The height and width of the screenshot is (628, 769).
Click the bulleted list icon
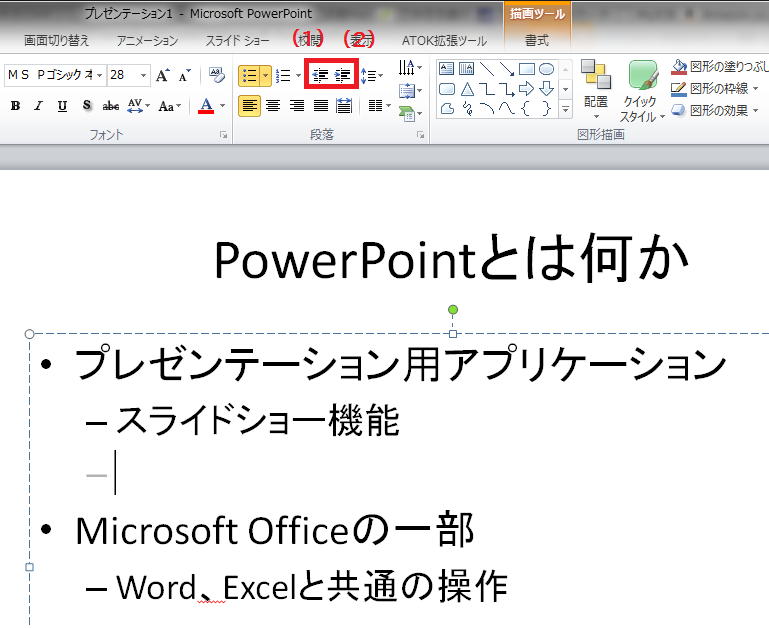tap(250, 76)
